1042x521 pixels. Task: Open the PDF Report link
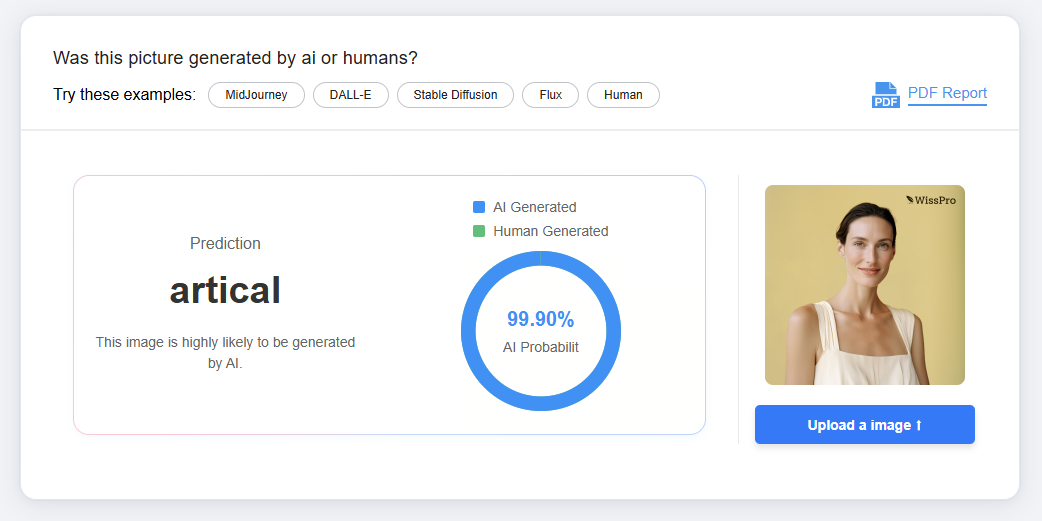pyautogui.click(x=947, y=93)
